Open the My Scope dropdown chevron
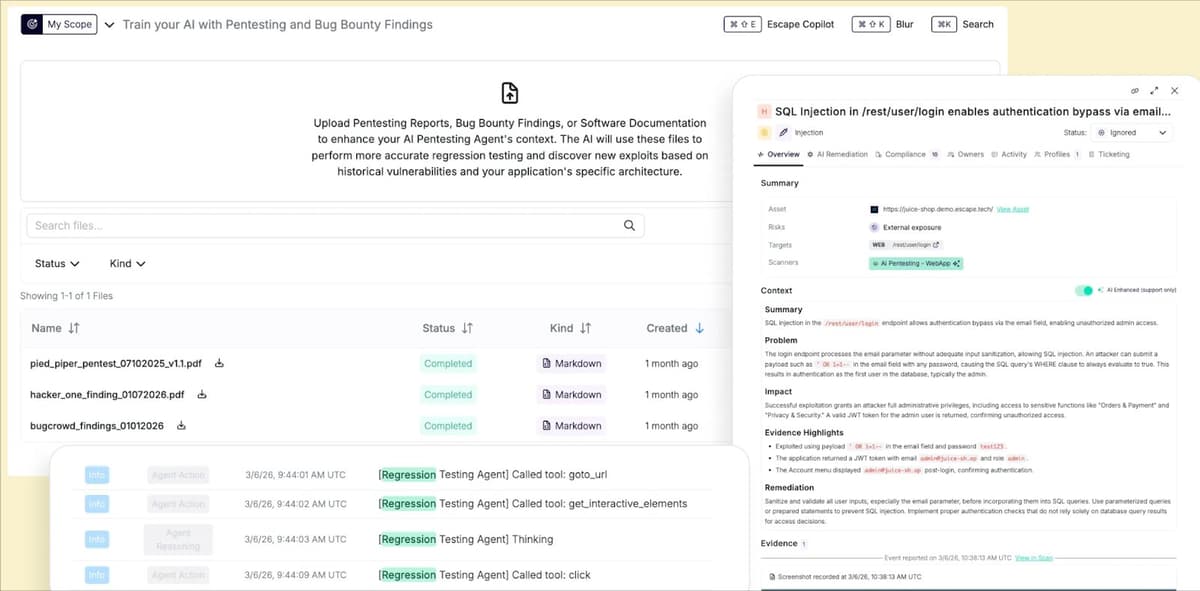 point(108,24)
